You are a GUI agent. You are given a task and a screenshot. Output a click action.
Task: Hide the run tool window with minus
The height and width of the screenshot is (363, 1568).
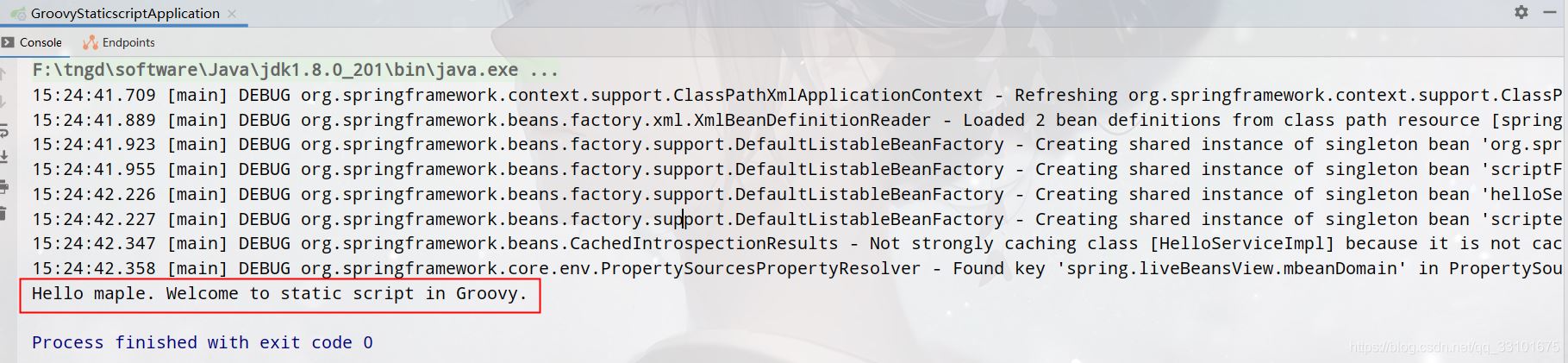coord(1550,12)
